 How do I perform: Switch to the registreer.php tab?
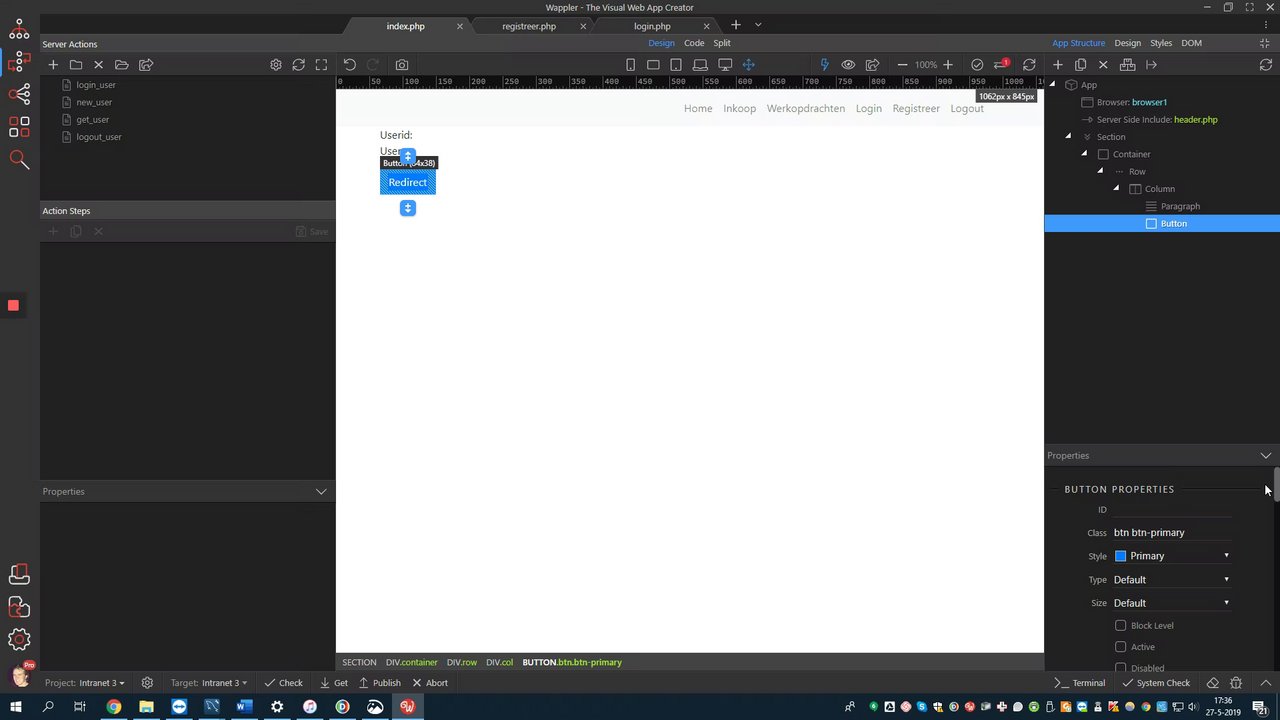tap(528, 26)
